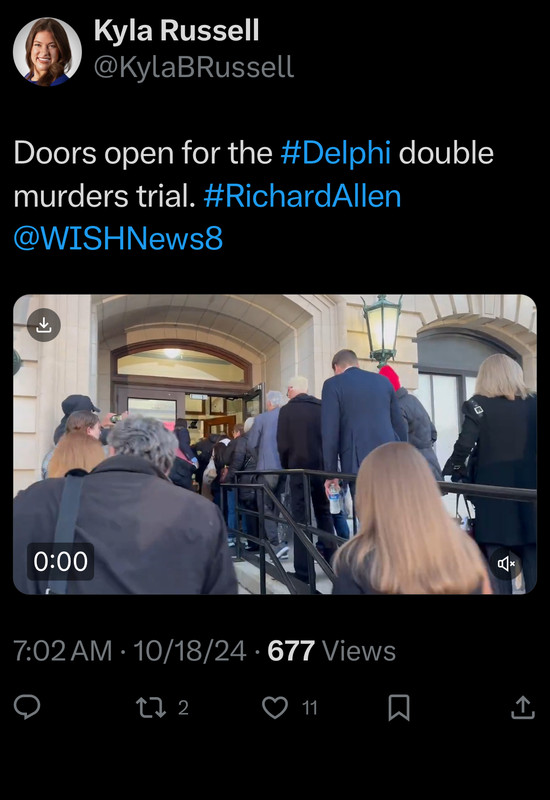Share the tweet via the upload arrow icon
The image size is (550, 800).
point(523,708)
